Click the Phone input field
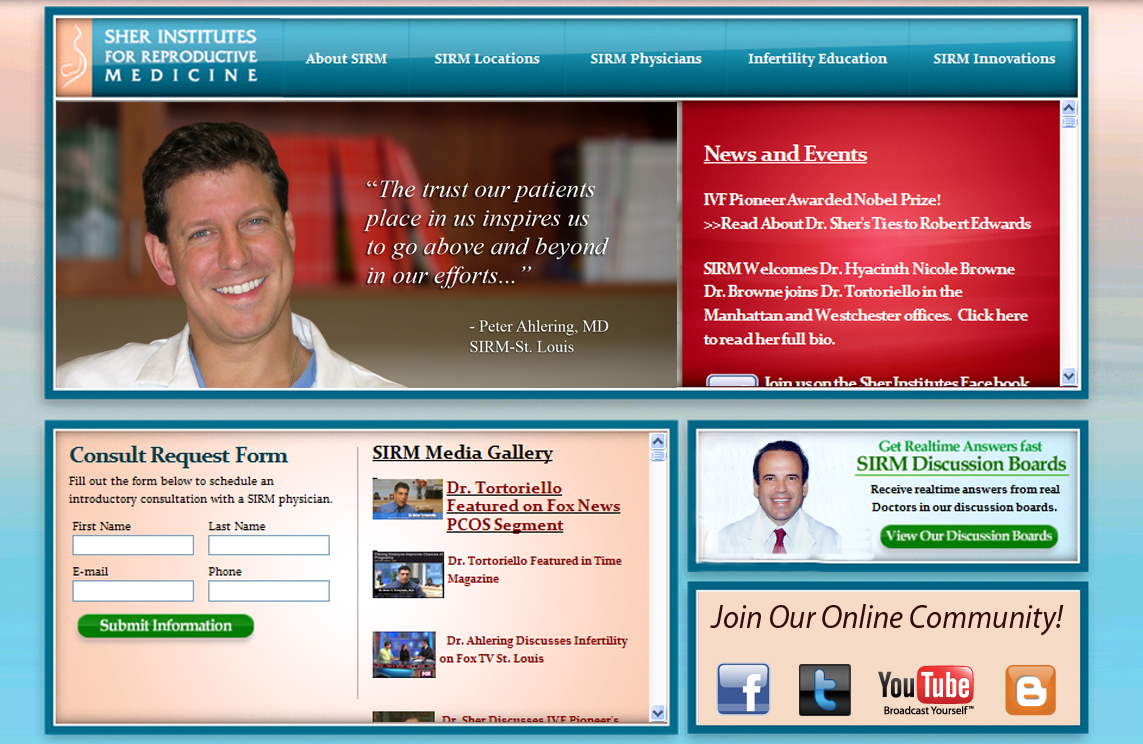Screen dimensions: 1143x744 click(269, 590)
